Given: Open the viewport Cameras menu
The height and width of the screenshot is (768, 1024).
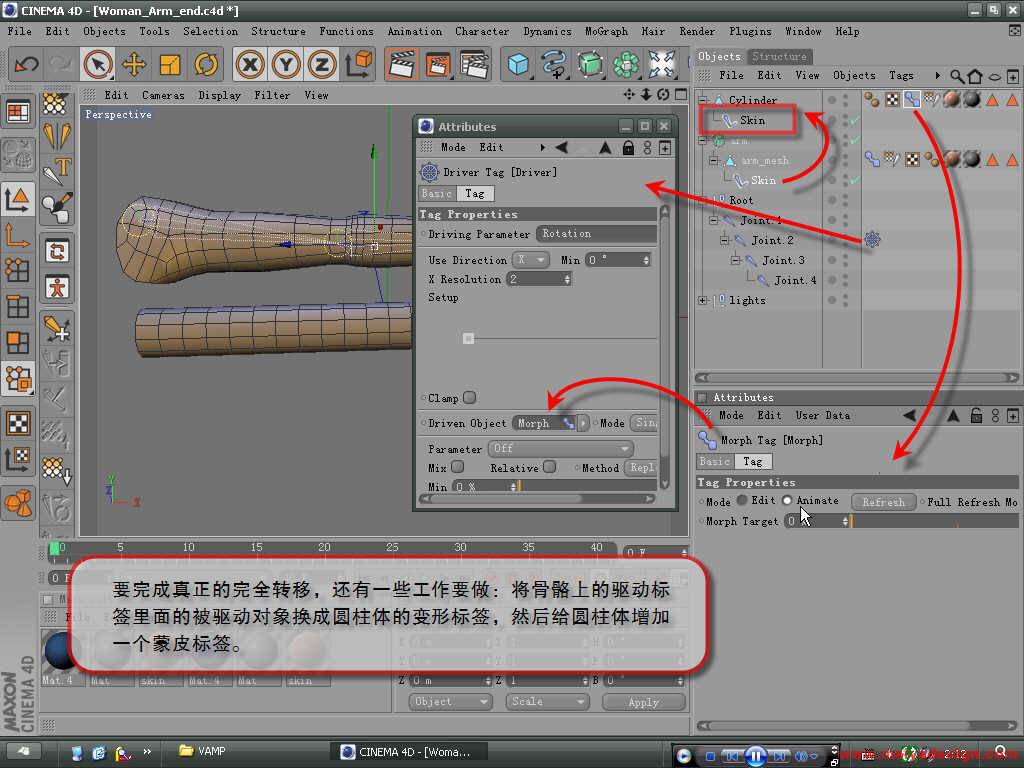Looking at the screenshot, I should point(163,95).
